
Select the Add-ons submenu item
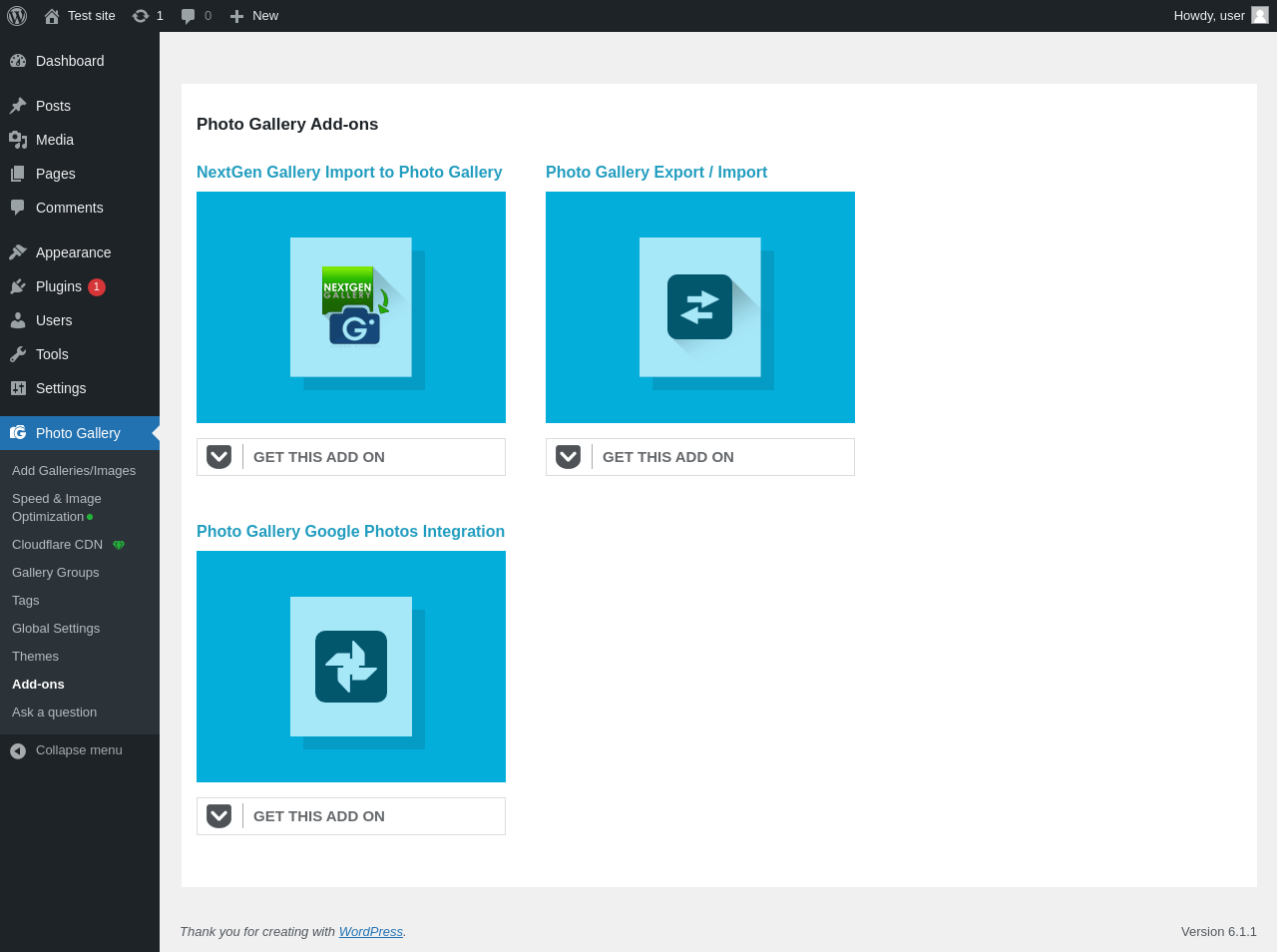(80, 685)
